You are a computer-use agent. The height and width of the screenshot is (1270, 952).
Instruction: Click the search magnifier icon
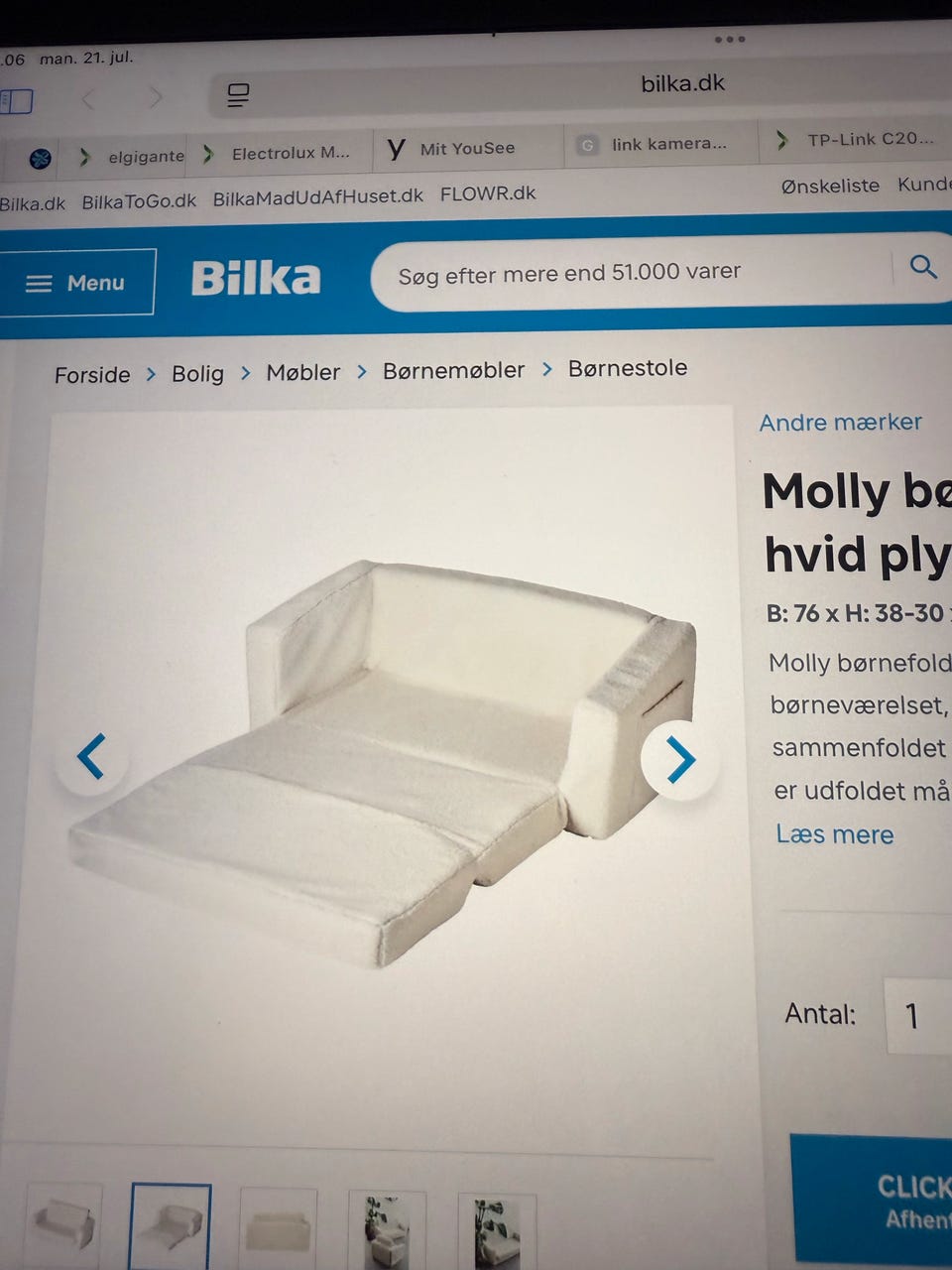tap(923, 266)
